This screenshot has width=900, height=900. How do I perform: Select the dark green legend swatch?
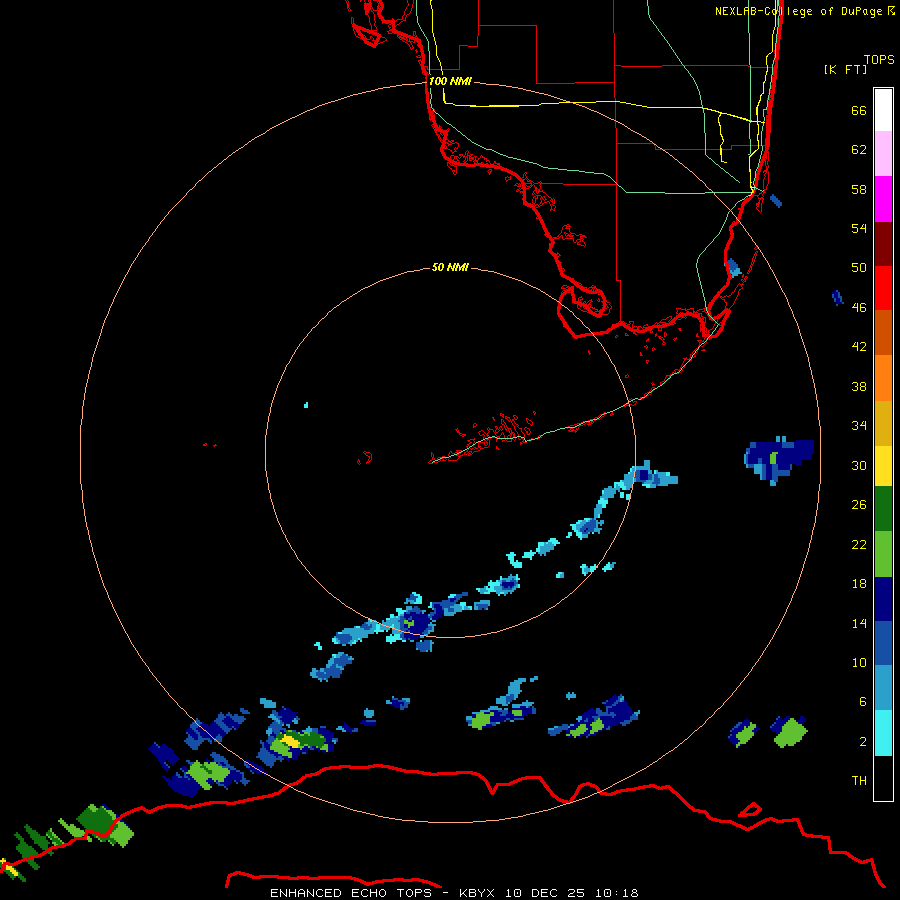click(x=883, y=509)
